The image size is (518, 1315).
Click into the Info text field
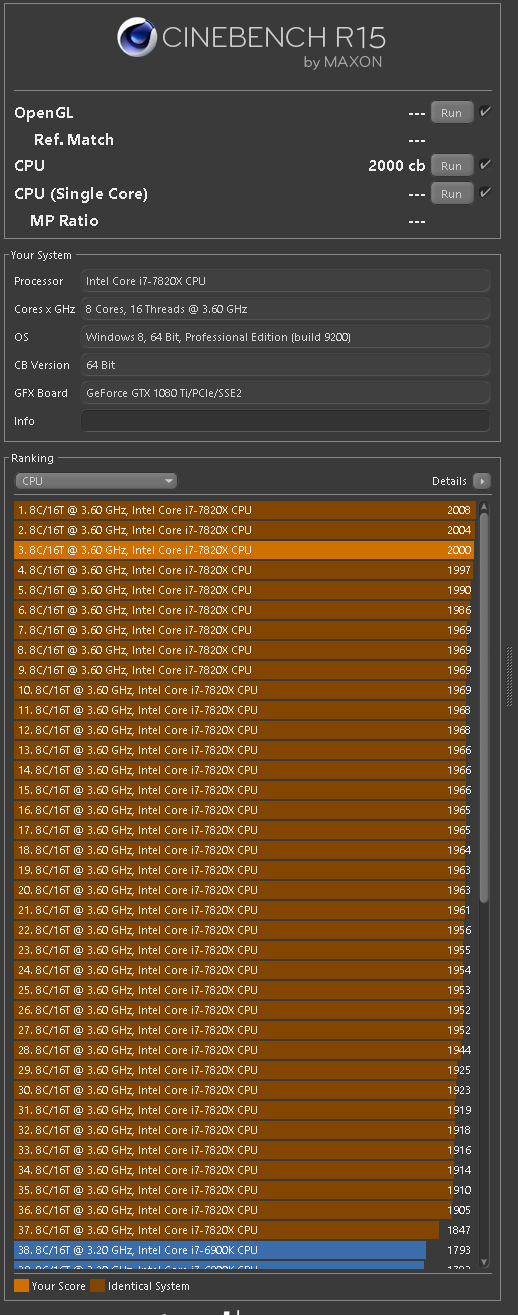tap(285, 421)
